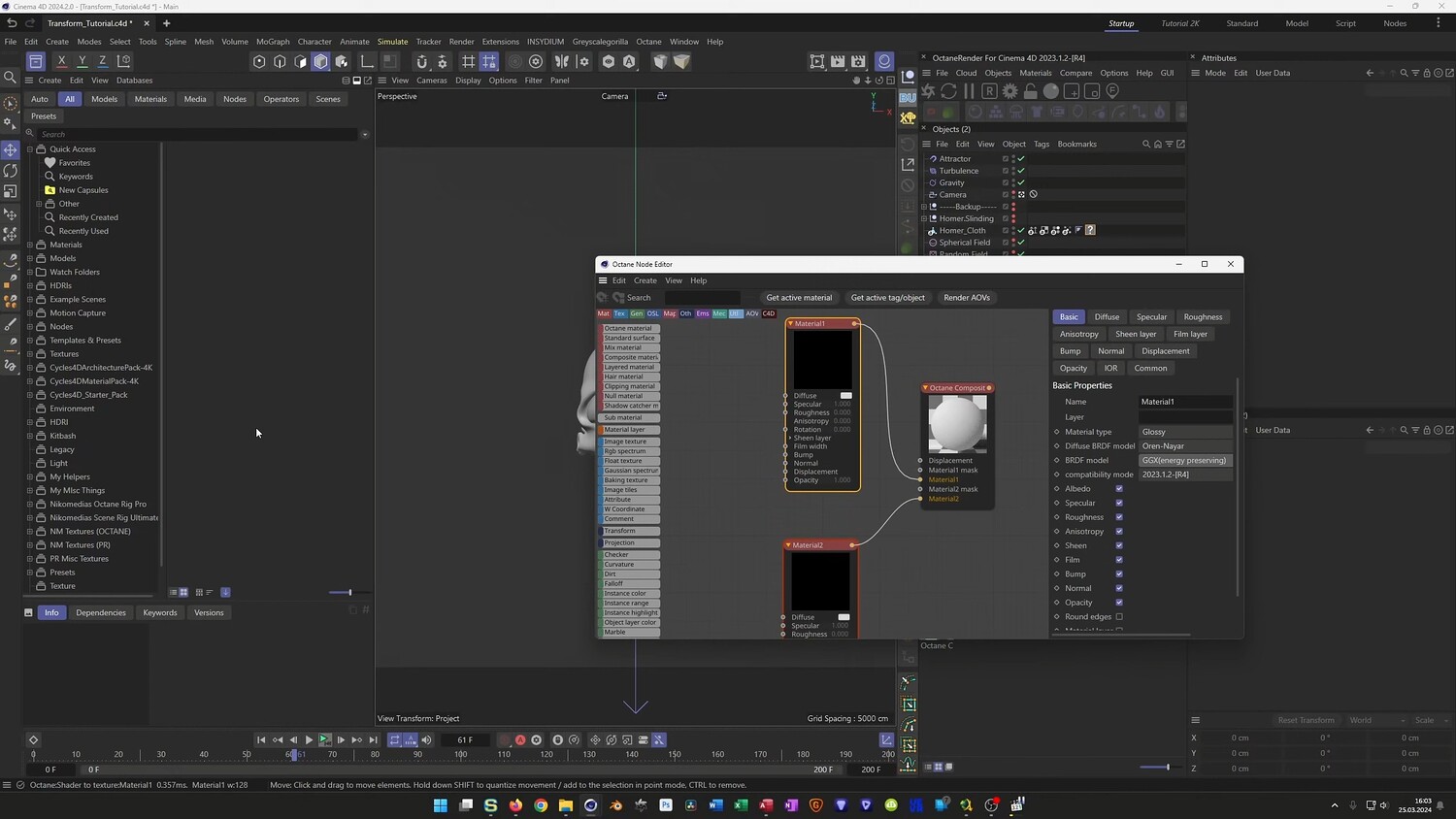Viewport: 1456px width, 819px height.
Task: Toggle the timeline sound speaker icon
Action: 426,740
